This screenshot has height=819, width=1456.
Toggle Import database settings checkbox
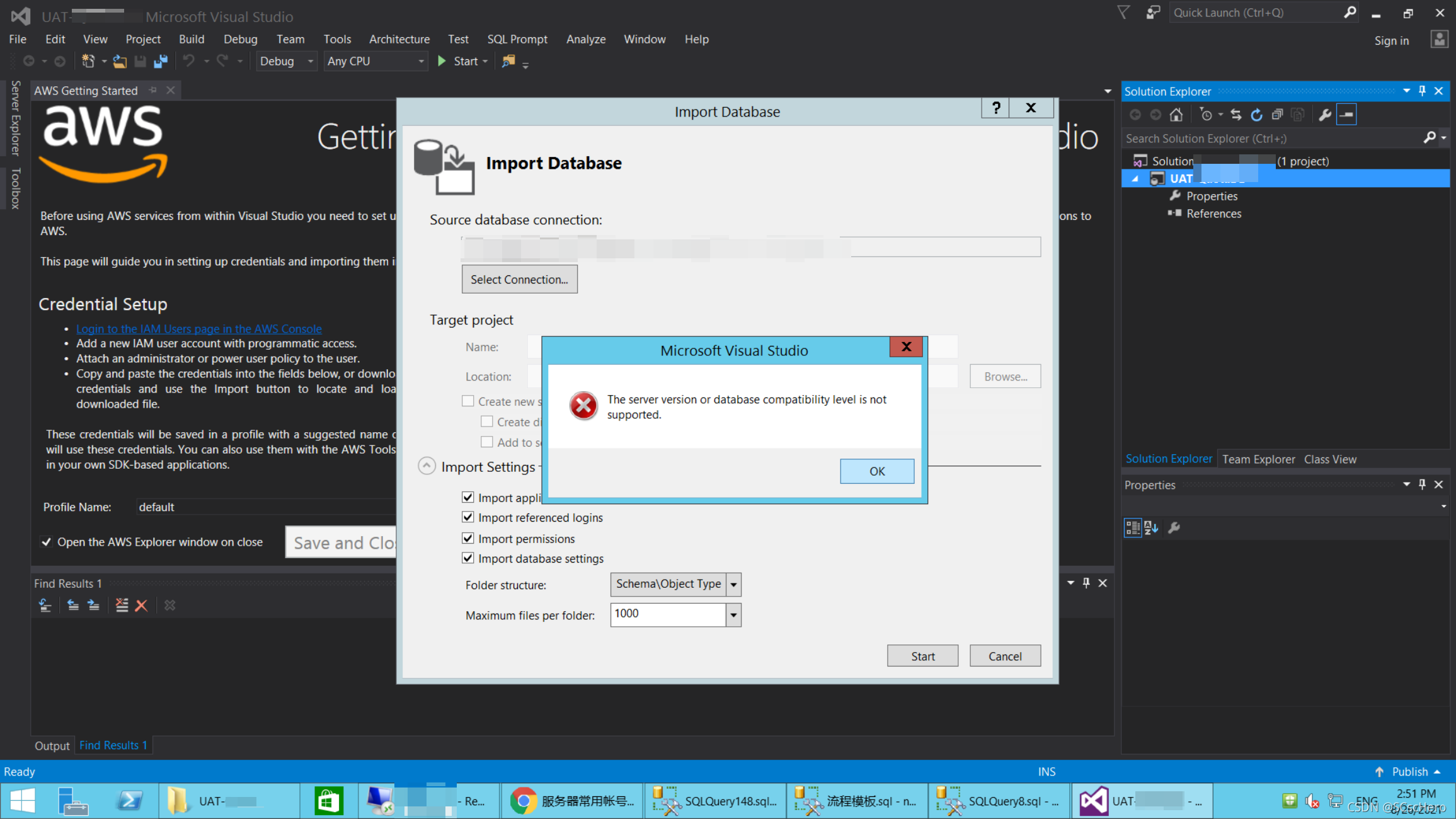click(467, 558)
